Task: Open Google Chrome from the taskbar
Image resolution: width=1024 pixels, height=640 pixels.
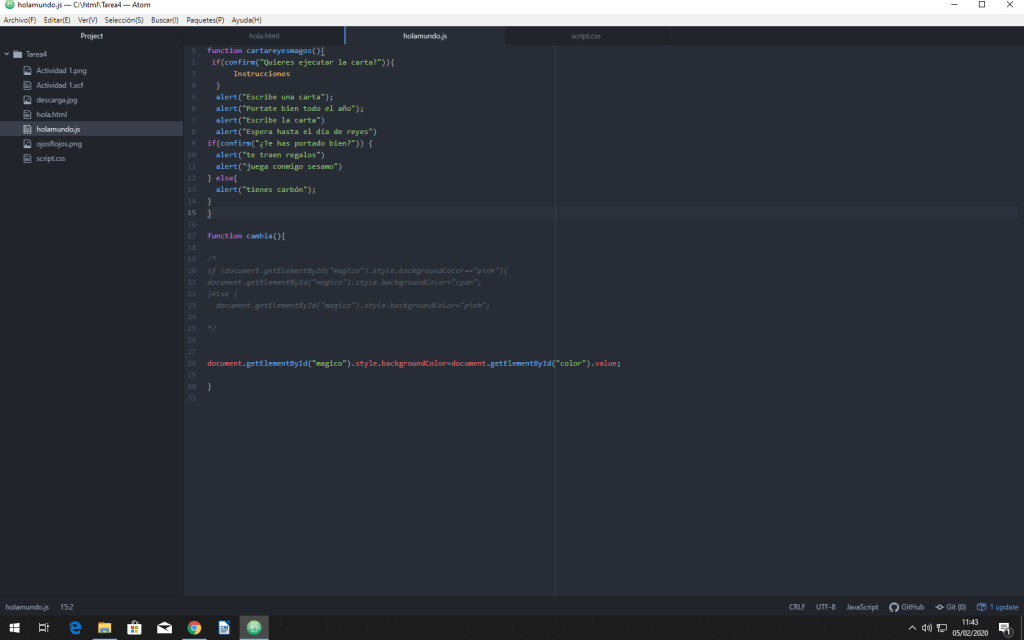Action: click(x=194, y=628)
